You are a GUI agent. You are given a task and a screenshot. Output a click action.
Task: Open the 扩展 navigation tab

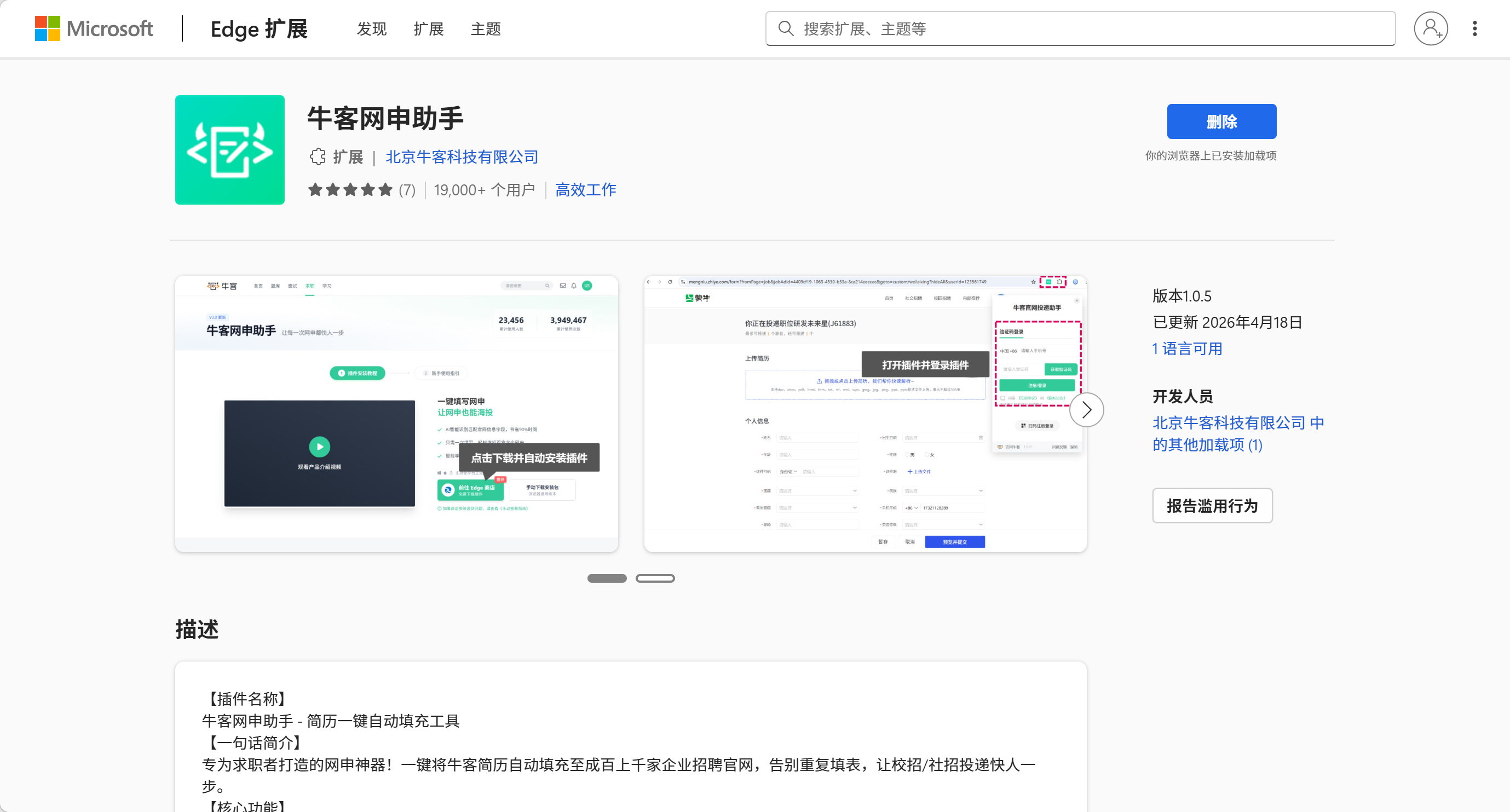(429, 28)
